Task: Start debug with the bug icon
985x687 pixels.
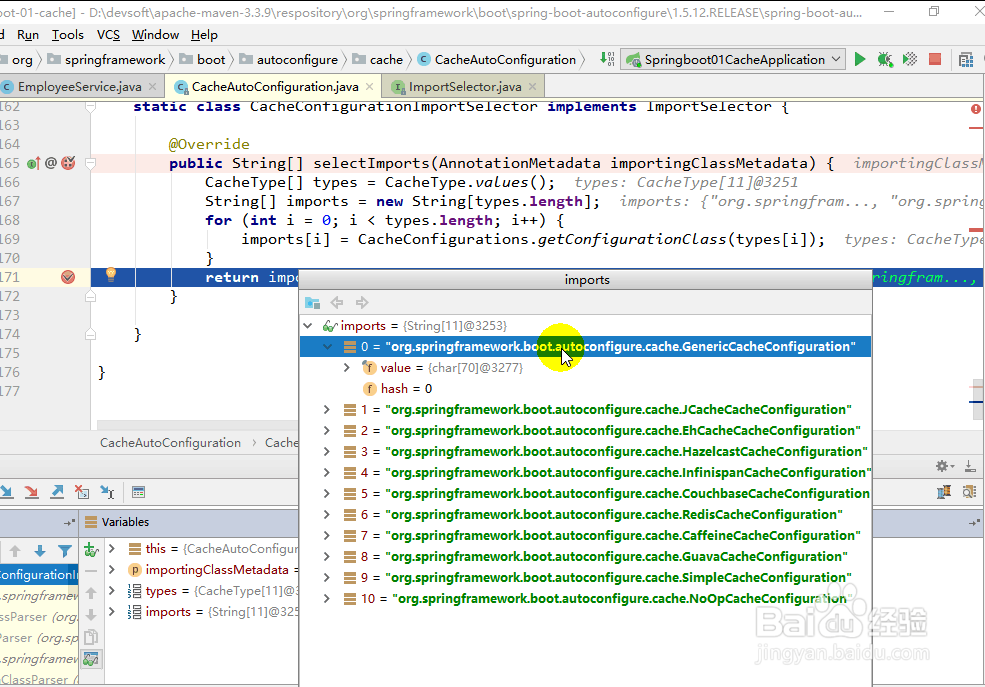Action: tap(885, 60)
